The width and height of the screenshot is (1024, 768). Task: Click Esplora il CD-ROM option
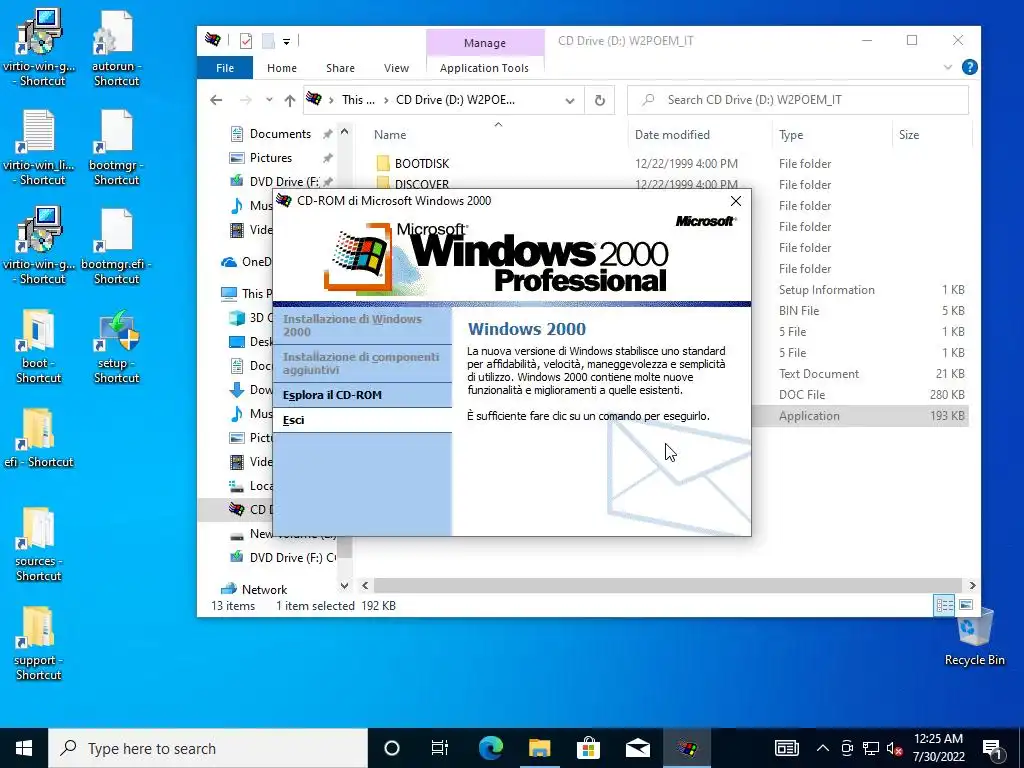[x=362, y=395]
